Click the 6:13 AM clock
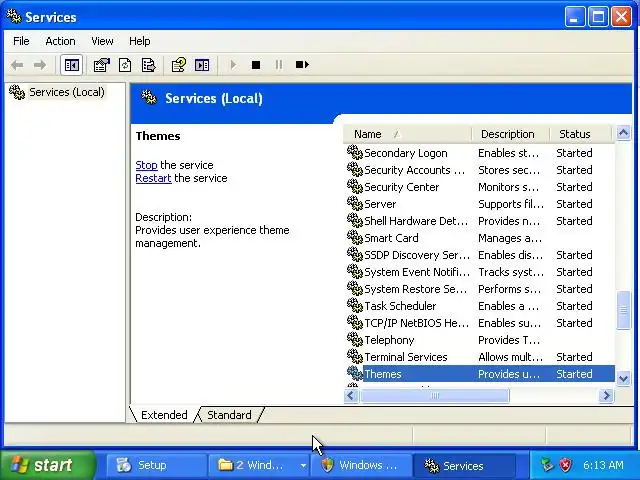Image resolution: width=640 pixels, height=480 pixels. pyautogui.click(x=603, y=465)
